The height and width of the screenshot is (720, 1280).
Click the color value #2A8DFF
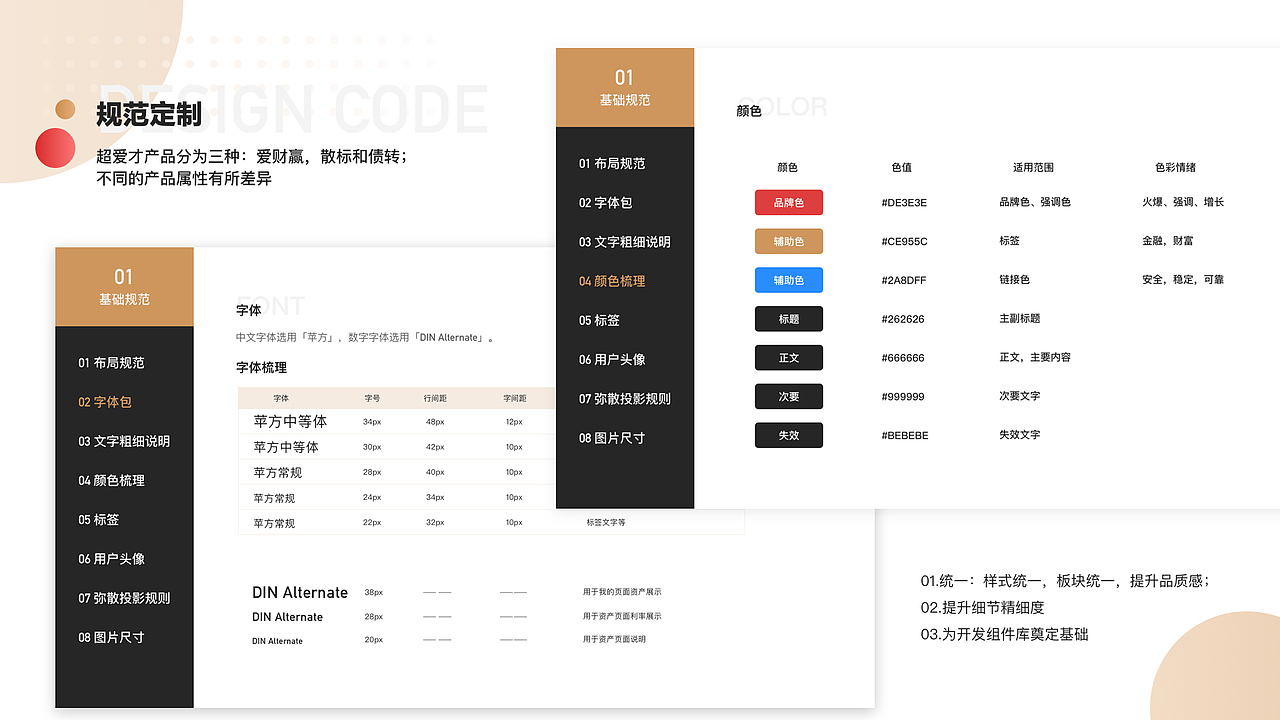tap(903, 280)
